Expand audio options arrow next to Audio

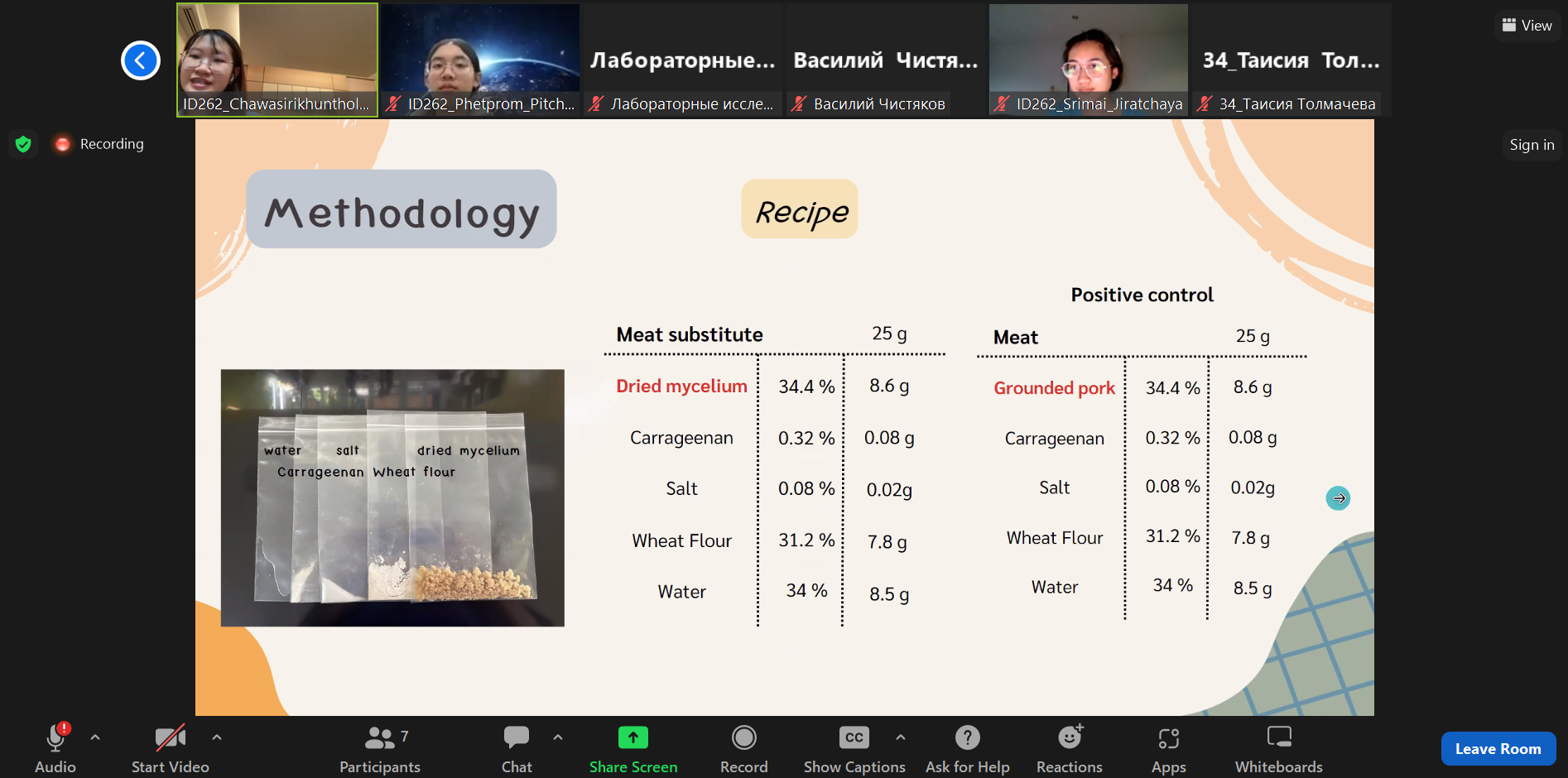tap(95, 737)
